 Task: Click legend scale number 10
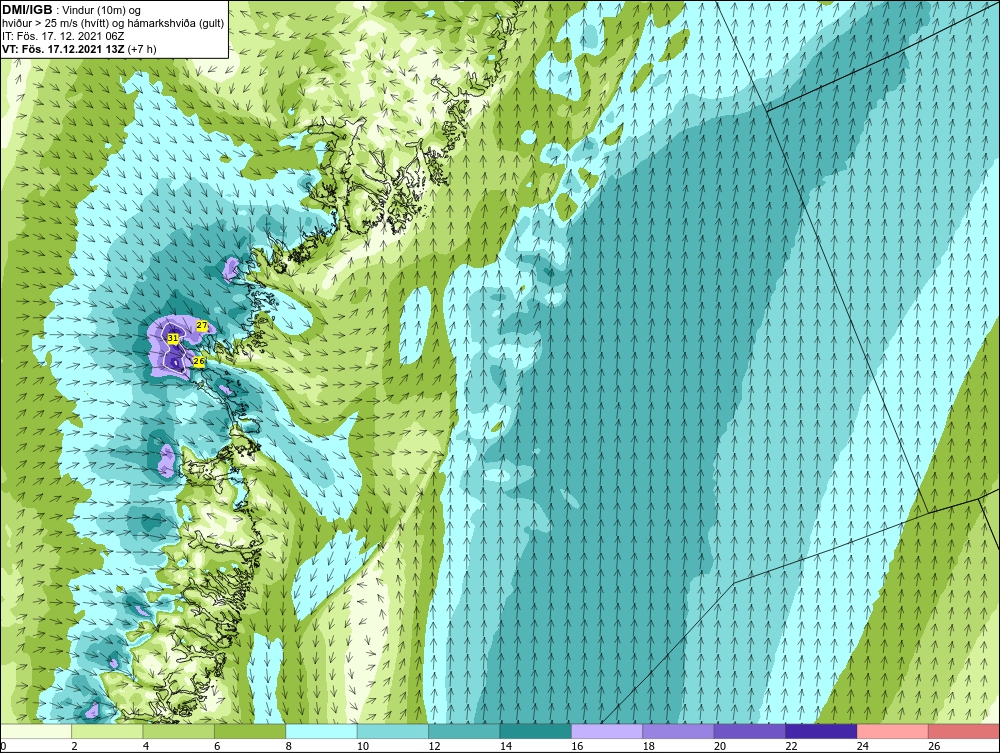click(x=362, y=746)
